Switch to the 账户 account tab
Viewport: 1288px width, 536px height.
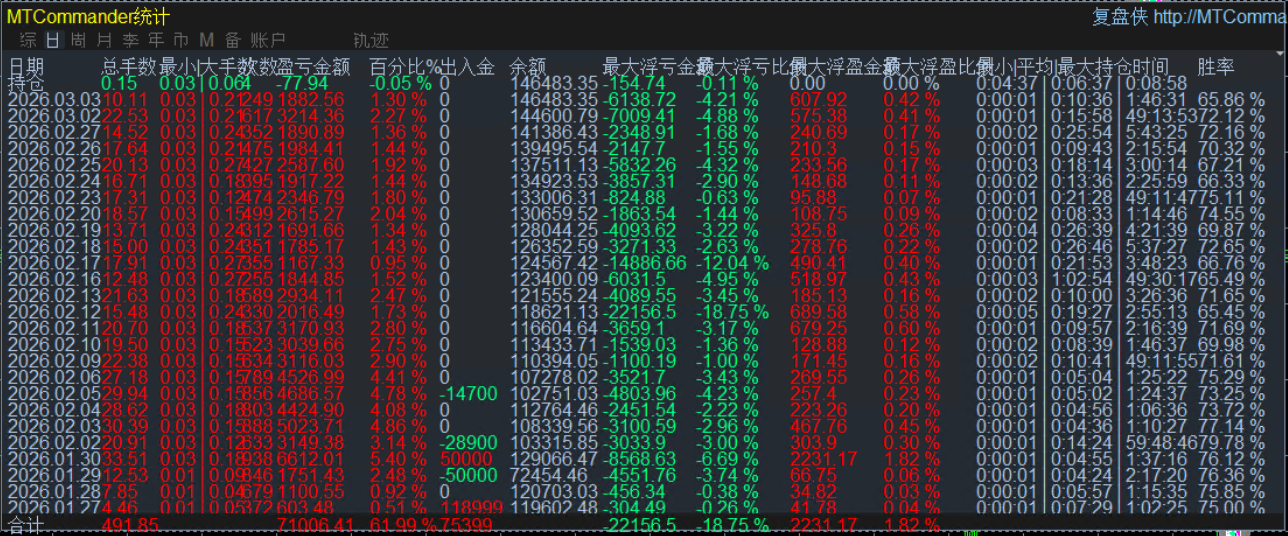coord(268,41)
